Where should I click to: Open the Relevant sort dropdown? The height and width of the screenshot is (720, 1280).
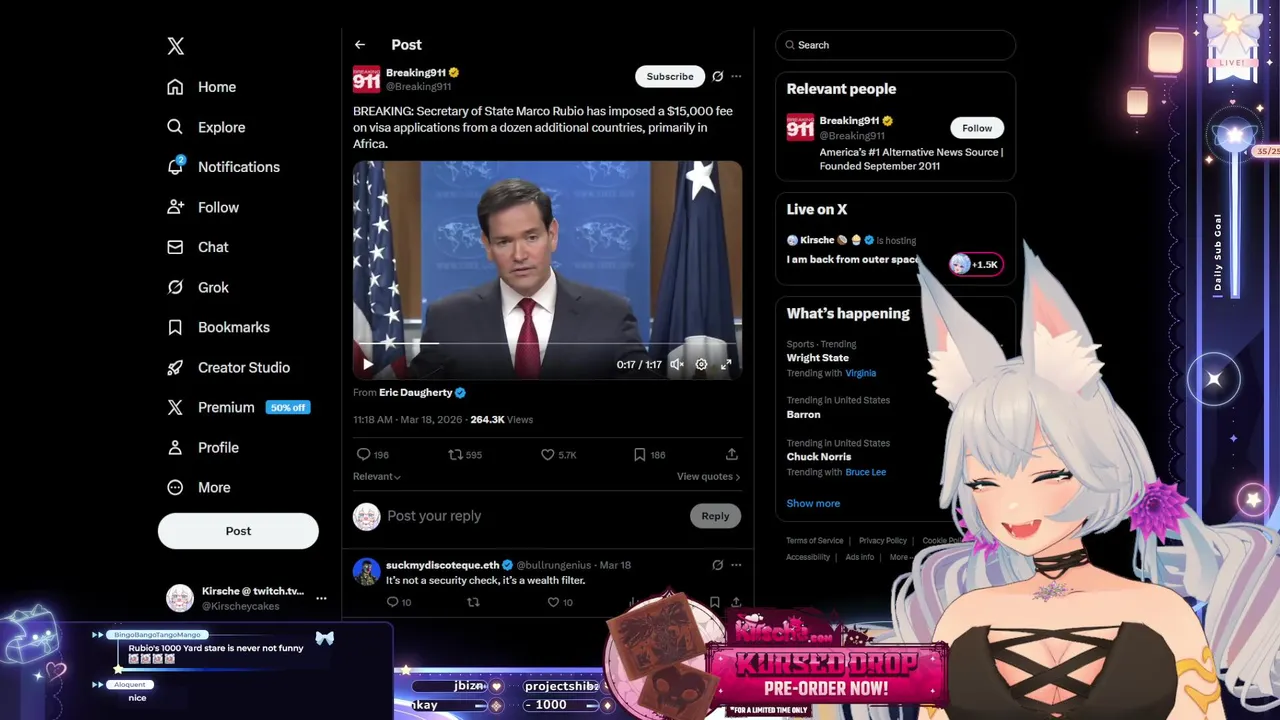pyautogui.click(x=377, y=476)
